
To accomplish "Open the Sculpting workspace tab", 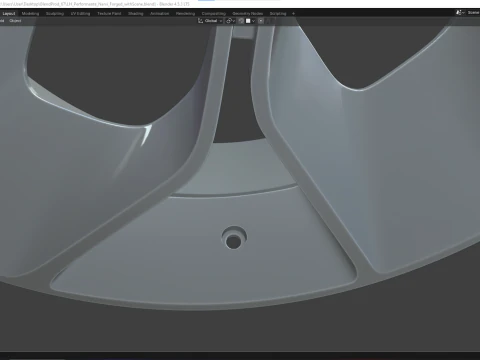I will click(x=55, y=14).
